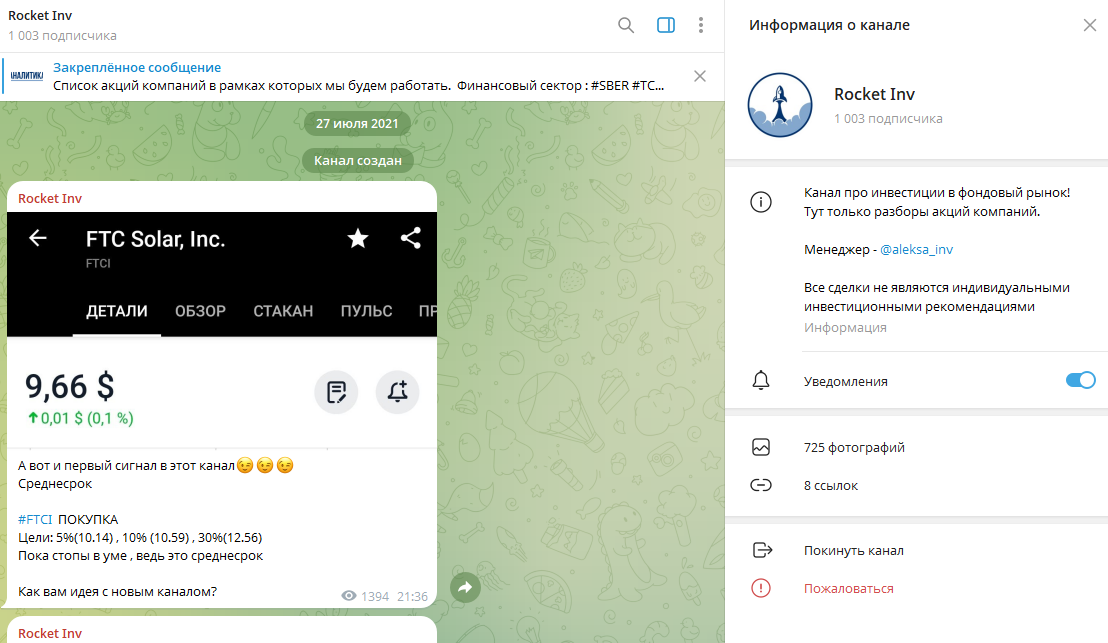This screenshot has width=1108, height=643.
Task: Click the Канал создан service message
Action: click(x=358, y=160)
